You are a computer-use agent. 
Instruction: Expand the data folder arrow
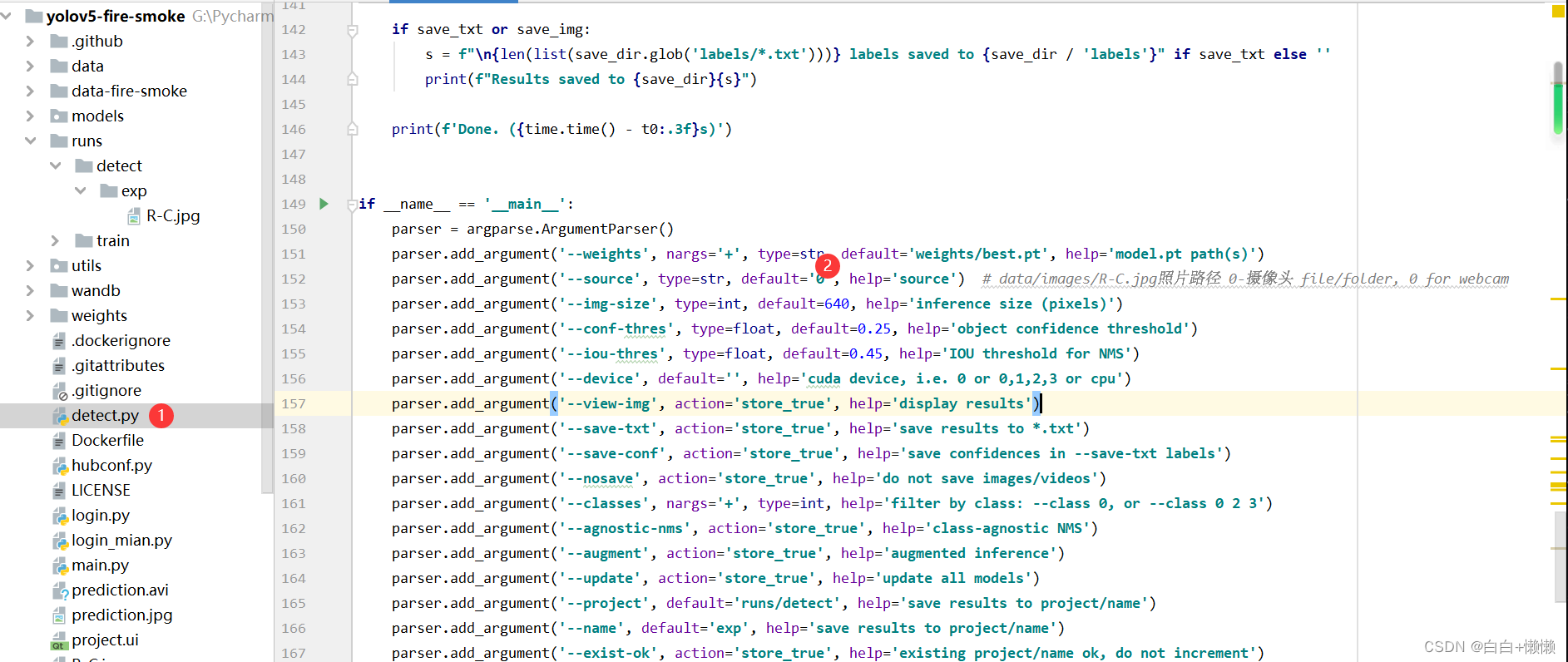click(31, 66)
